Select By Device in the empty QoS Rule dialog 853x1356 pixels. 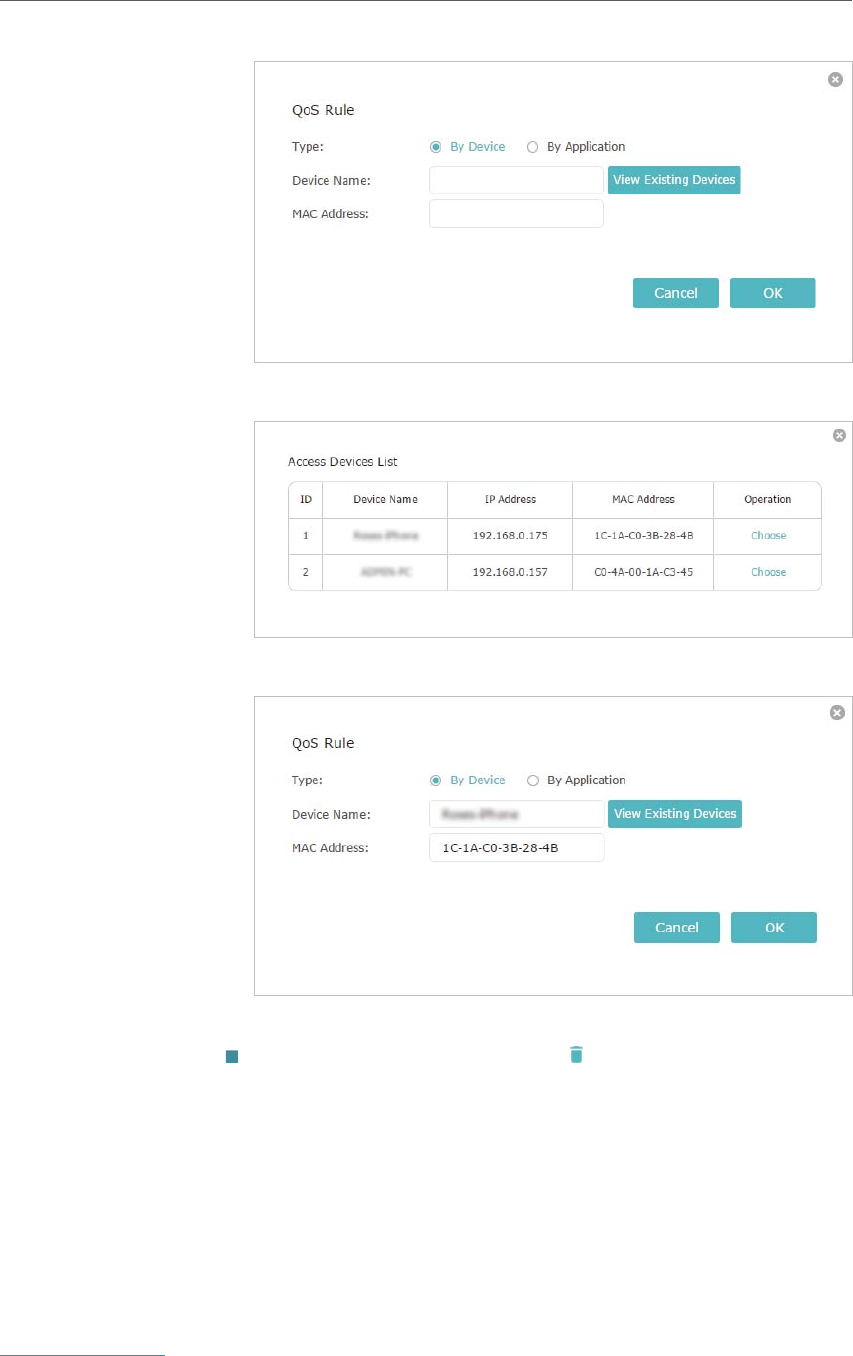click(467, 147)
